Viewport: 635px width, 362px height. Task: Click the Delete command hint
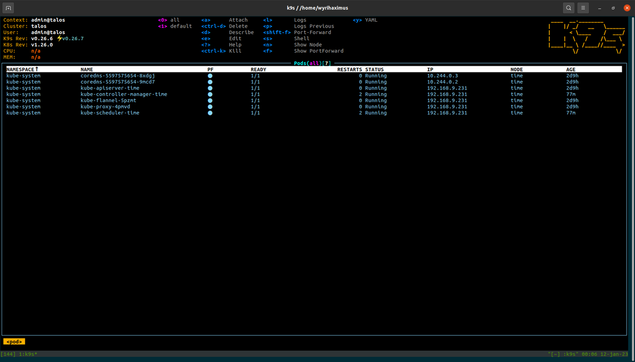[238, 26]
